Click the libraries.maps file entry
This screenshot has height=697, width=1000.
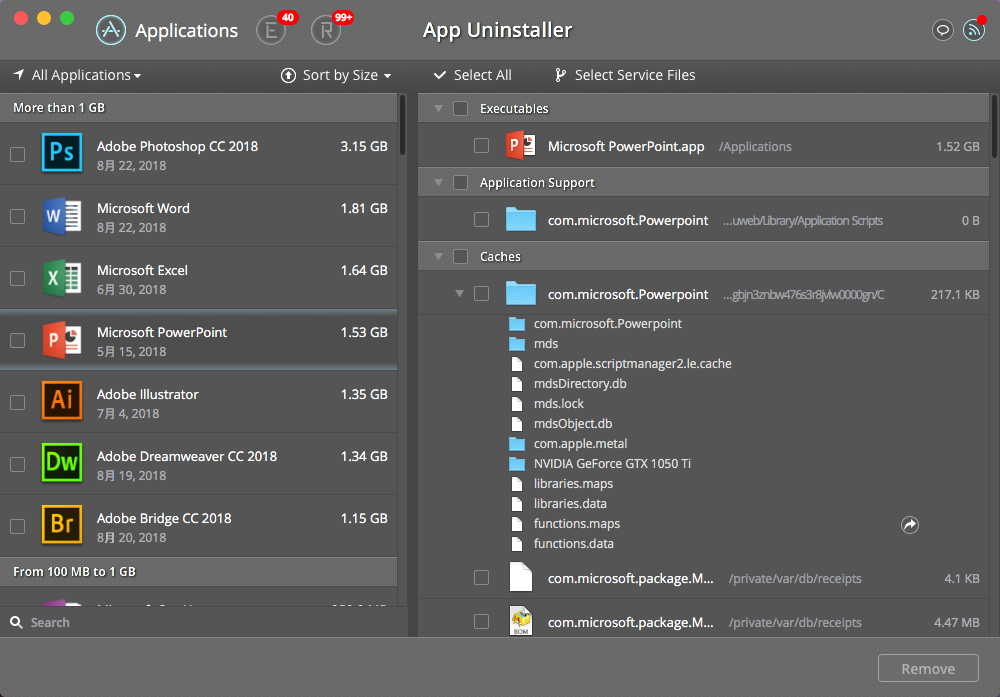573,483
